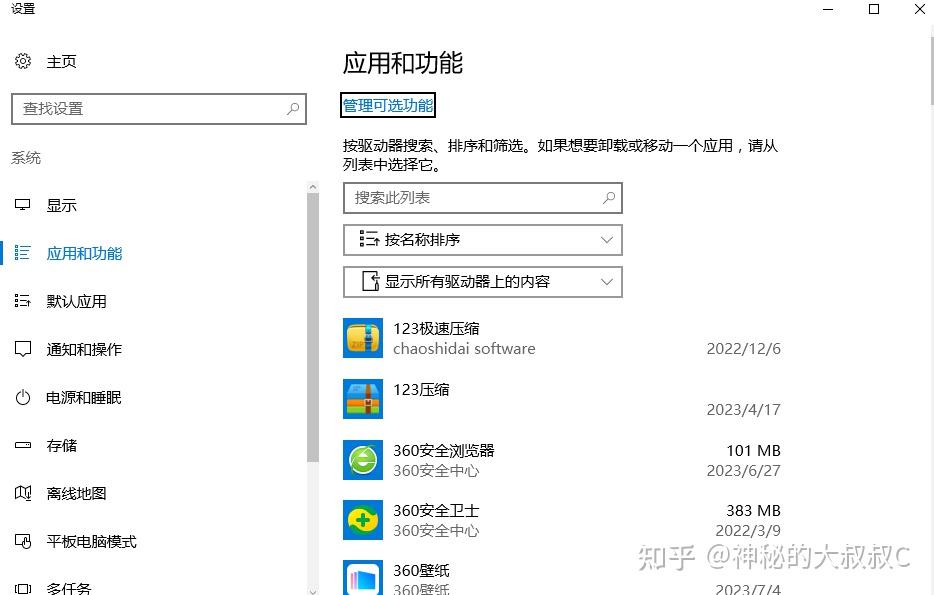
Task: Click the chaoshidai software publisher text
Action: click(464, 348)
